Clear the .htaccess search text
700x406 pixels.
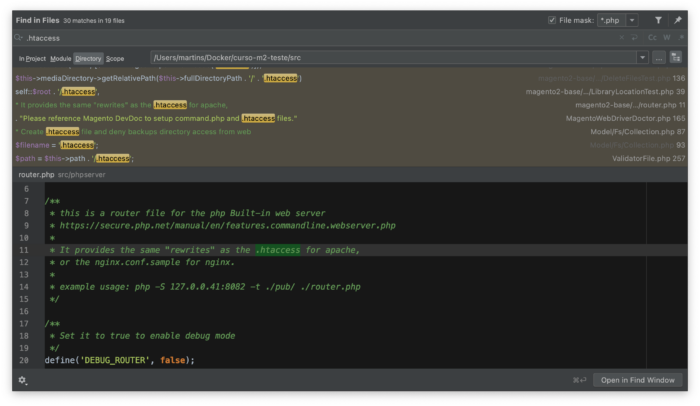pos(621,38)
